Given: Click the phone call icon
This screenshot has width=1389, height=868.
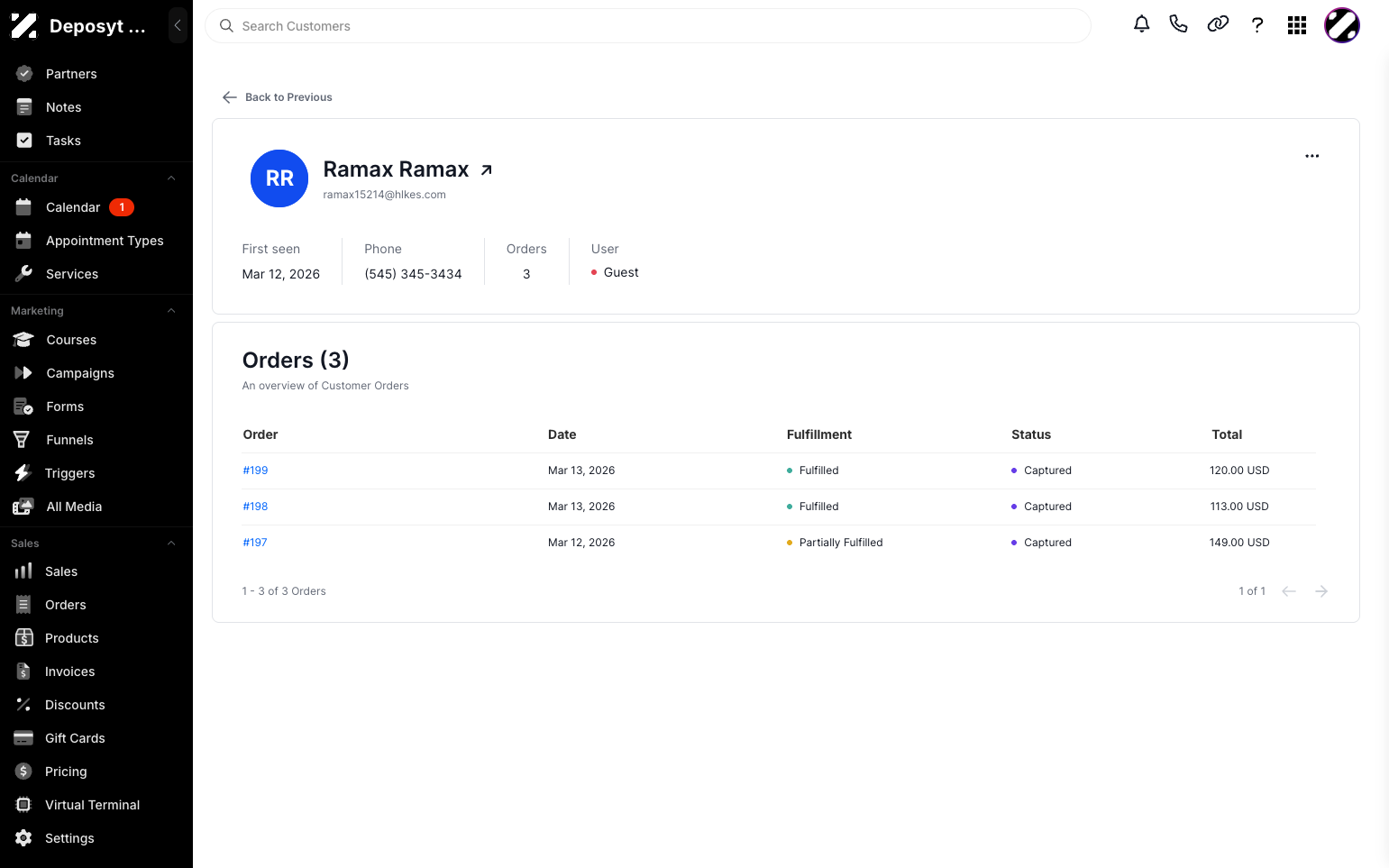Looking at the screenshot, I should pyautogui.click(x=1178, y=24).
